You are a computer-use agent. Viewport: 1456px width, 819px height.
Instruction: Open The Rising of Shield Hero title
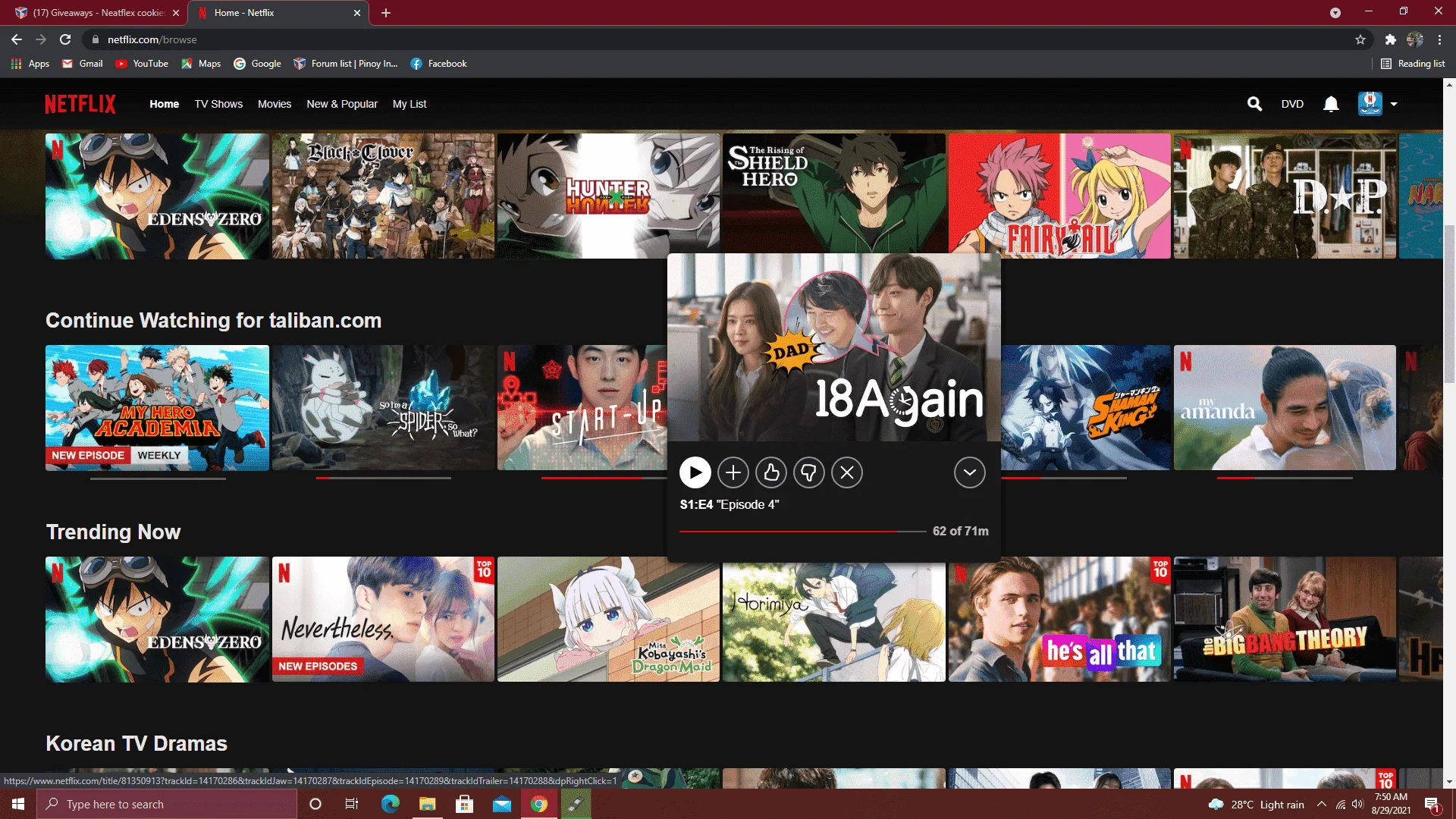[x=834, y=193]
